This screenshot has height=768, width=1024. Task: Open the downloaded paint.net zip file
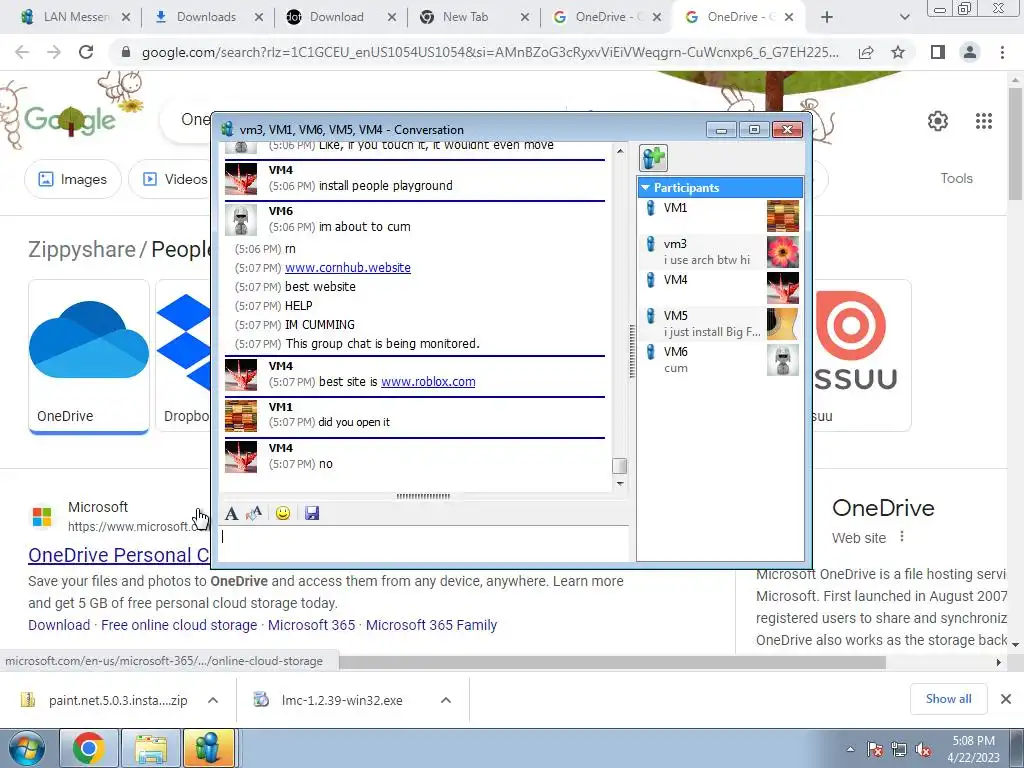point(104,700)
